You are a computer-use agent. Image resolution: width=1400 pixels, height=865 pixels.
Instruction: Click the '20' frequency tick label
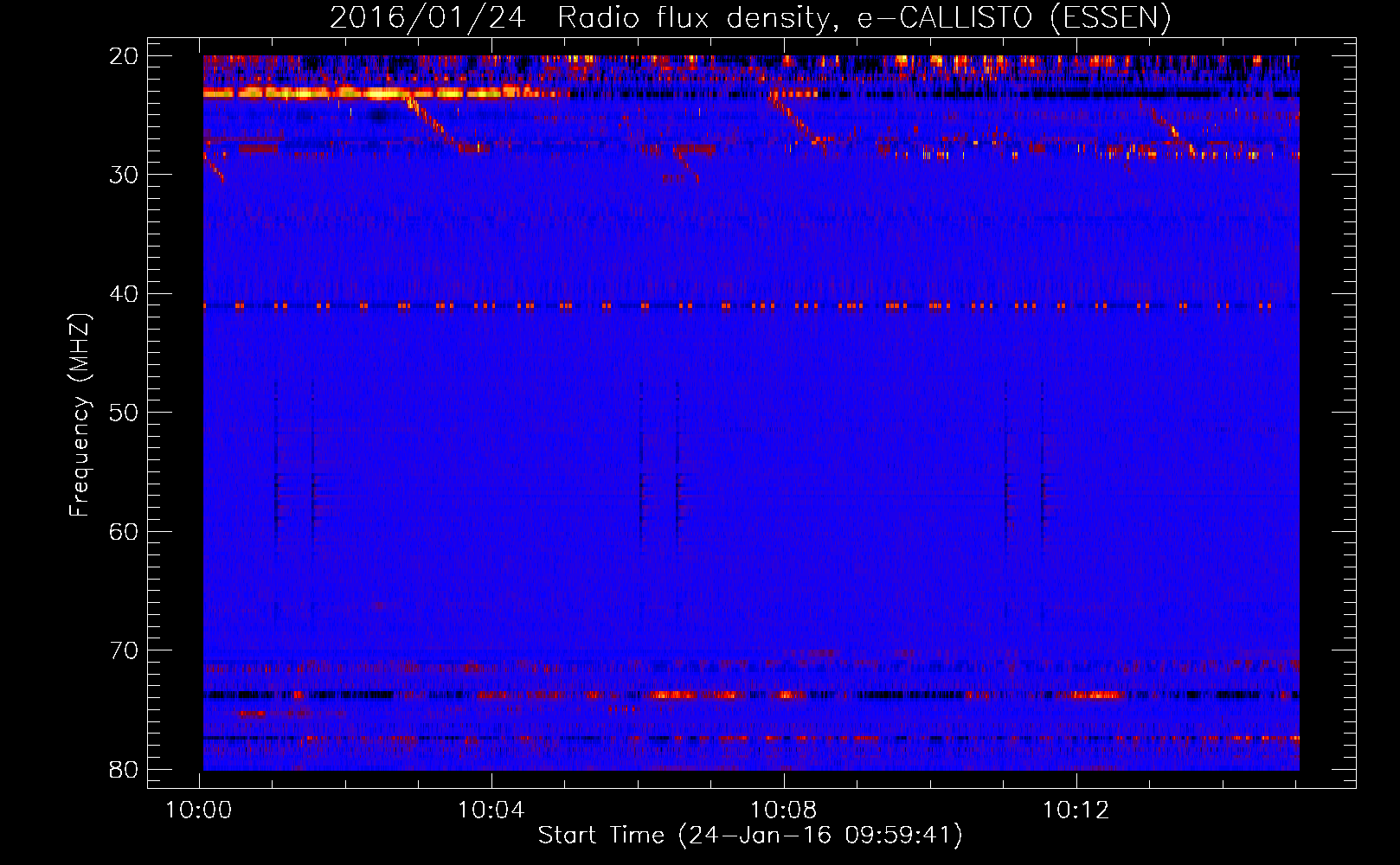coord(125,56)
